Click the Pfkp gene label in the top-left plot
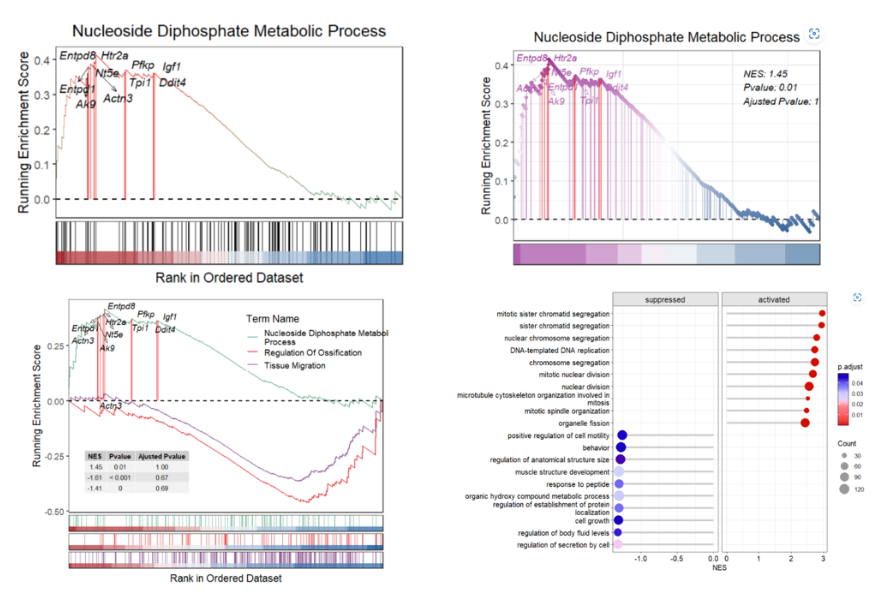886x598 pixels. pos(143,66)
